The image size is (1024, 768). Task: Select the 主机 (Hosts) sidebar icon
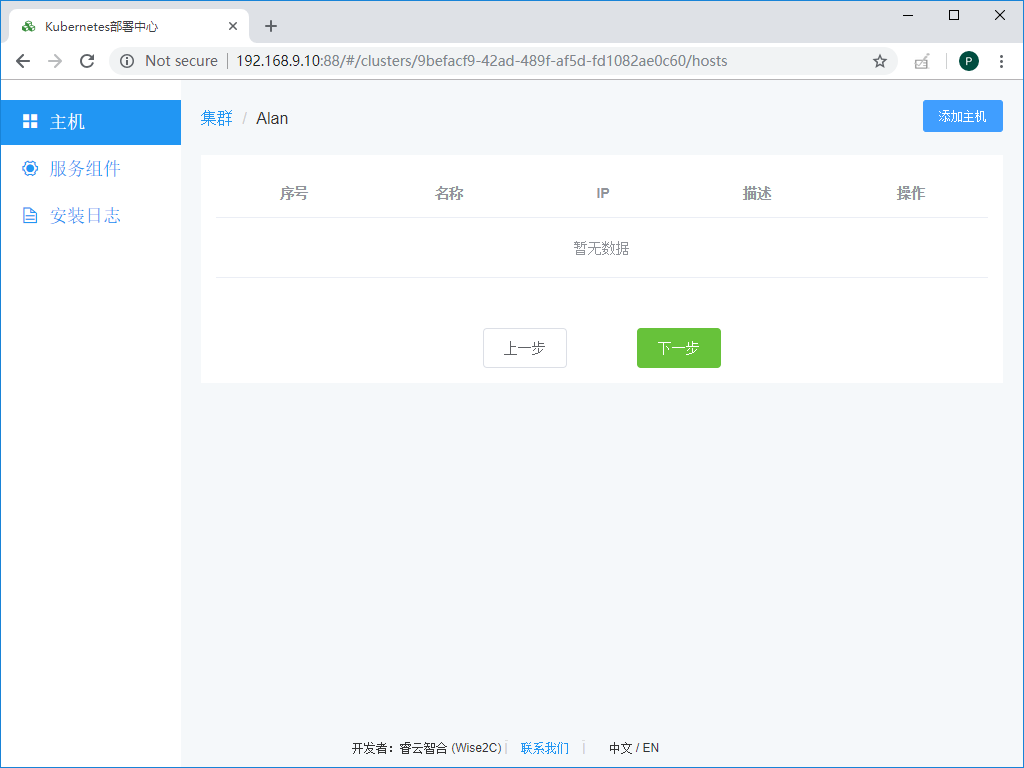pos(31,122)
